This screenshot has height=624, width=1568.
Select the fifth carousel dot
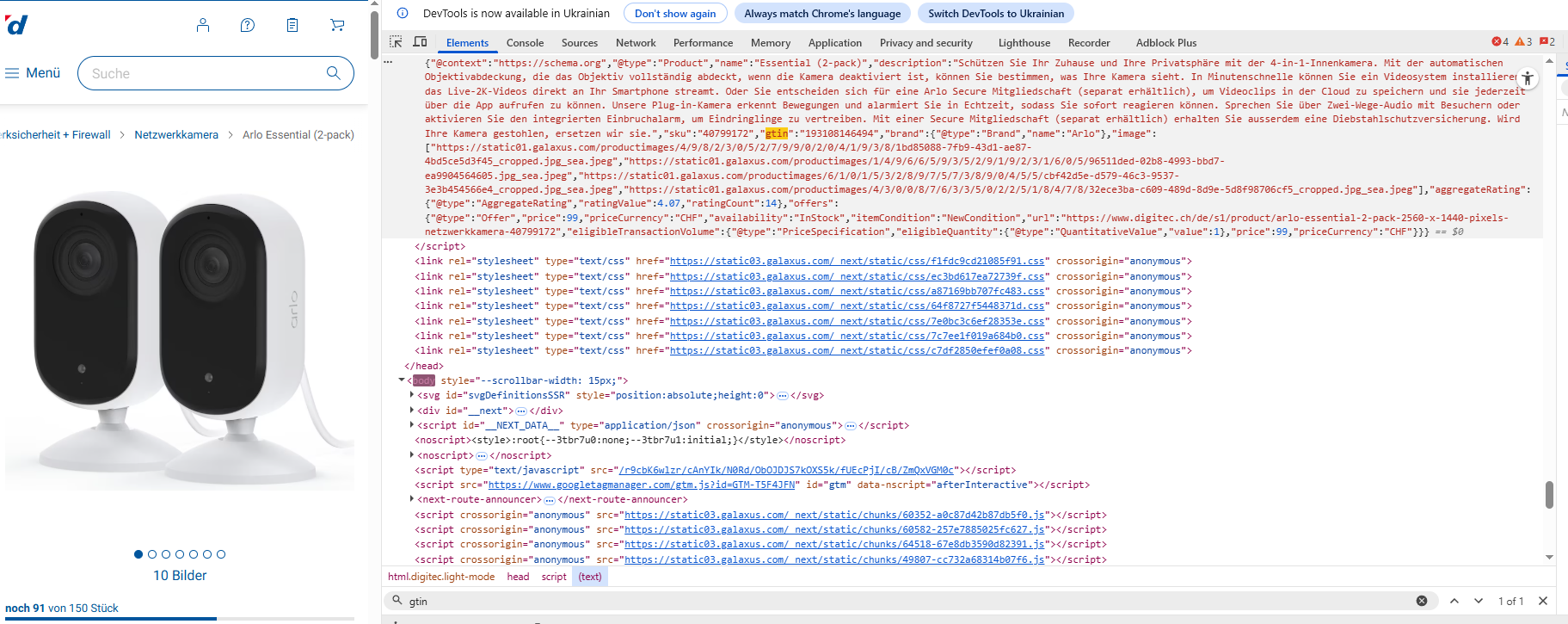click(x=194, y=554)
